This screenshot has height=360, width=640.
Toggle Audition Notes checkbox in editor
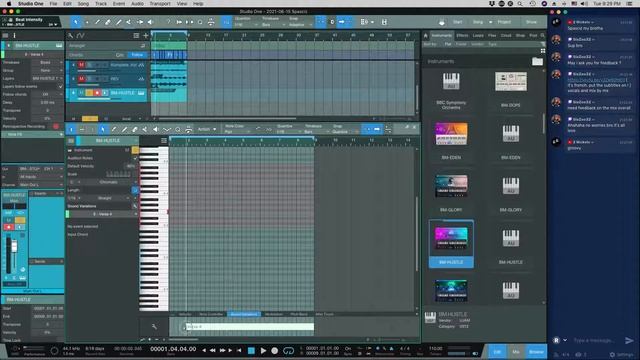(135, 158)
